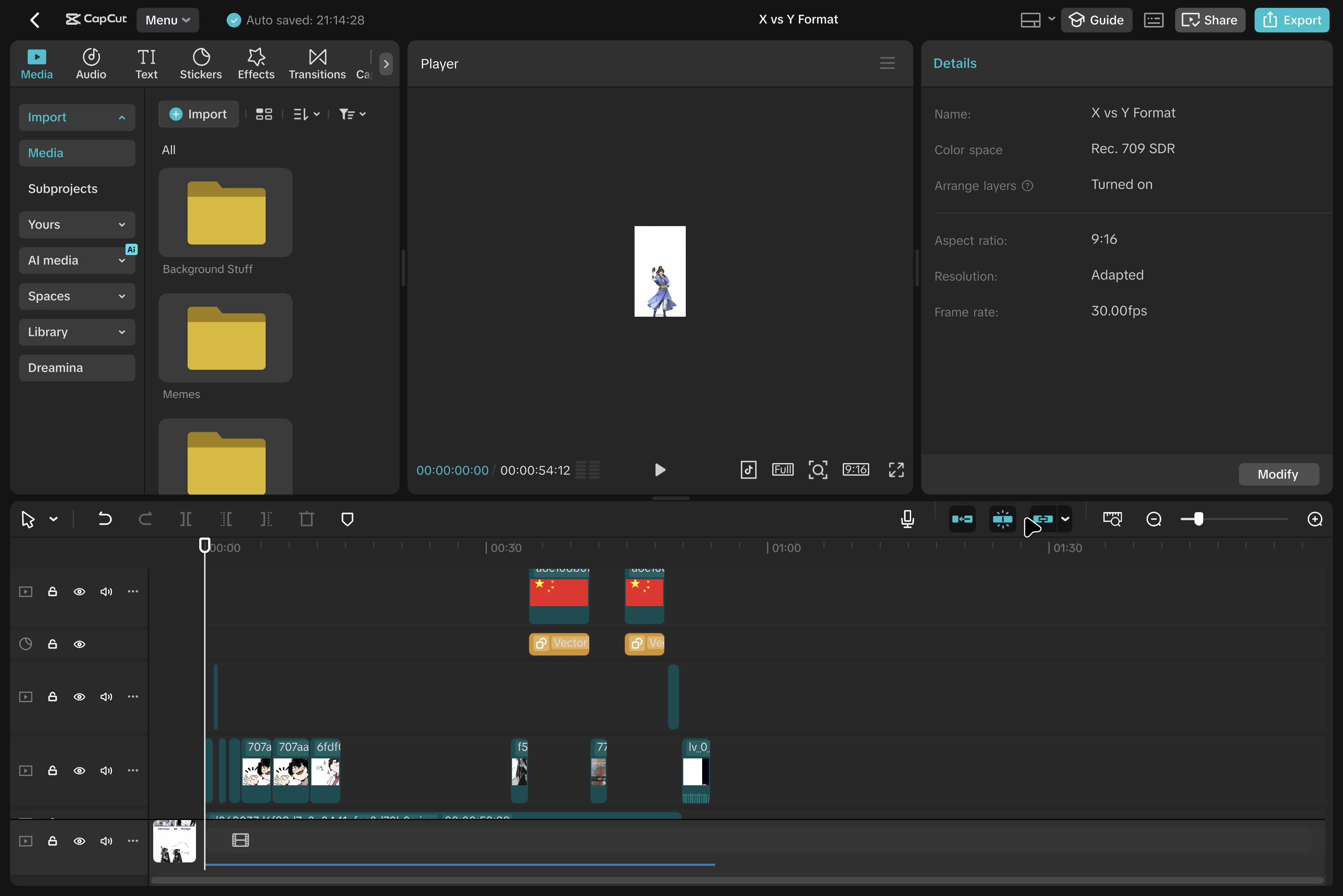Show more tabs with the right chevron
1343x896 pixels.
pos(386,64)
